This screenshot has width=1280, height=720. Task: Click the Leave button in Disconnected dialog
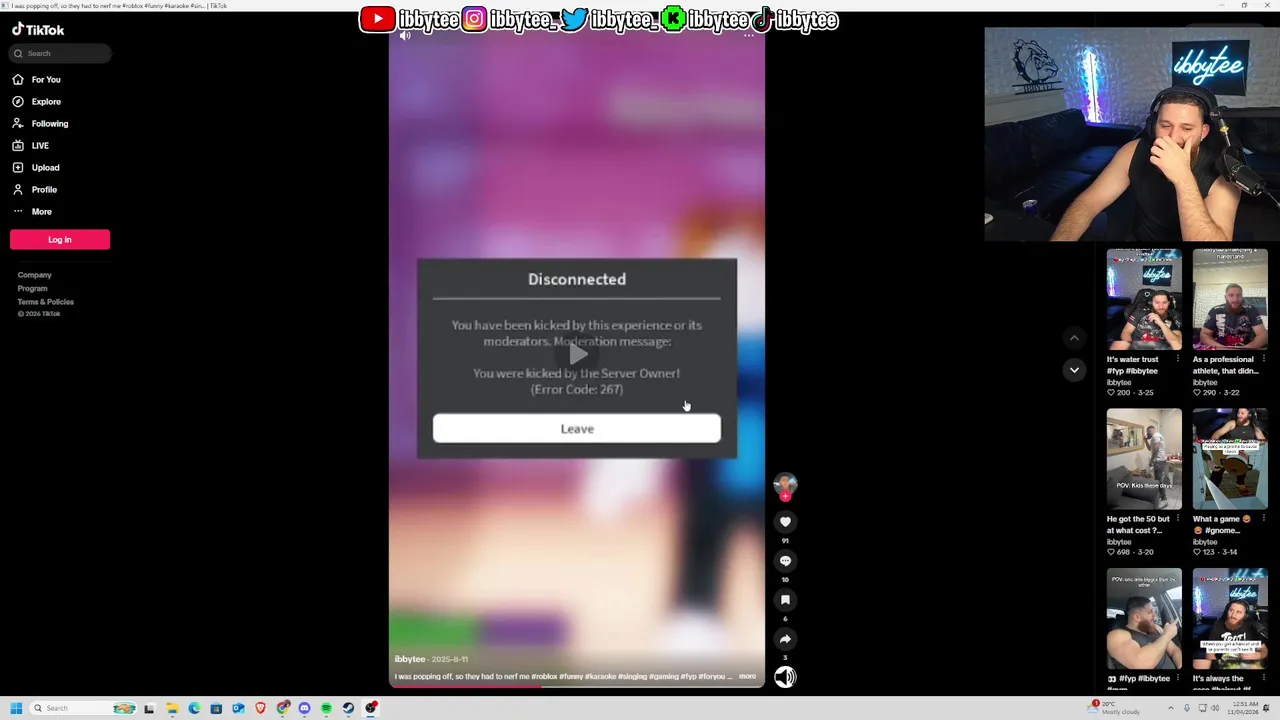tap(576, 428)
